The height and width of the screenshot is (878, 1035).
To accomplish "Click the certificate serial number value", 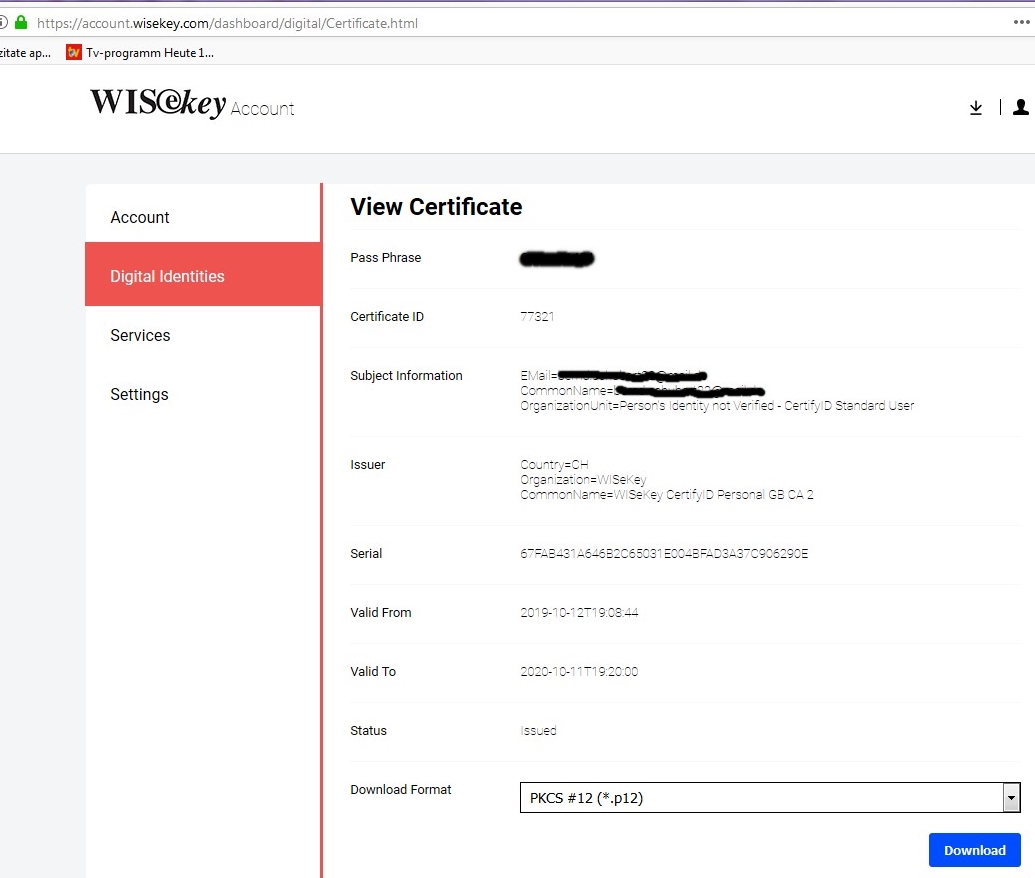I will coord(664,554).
